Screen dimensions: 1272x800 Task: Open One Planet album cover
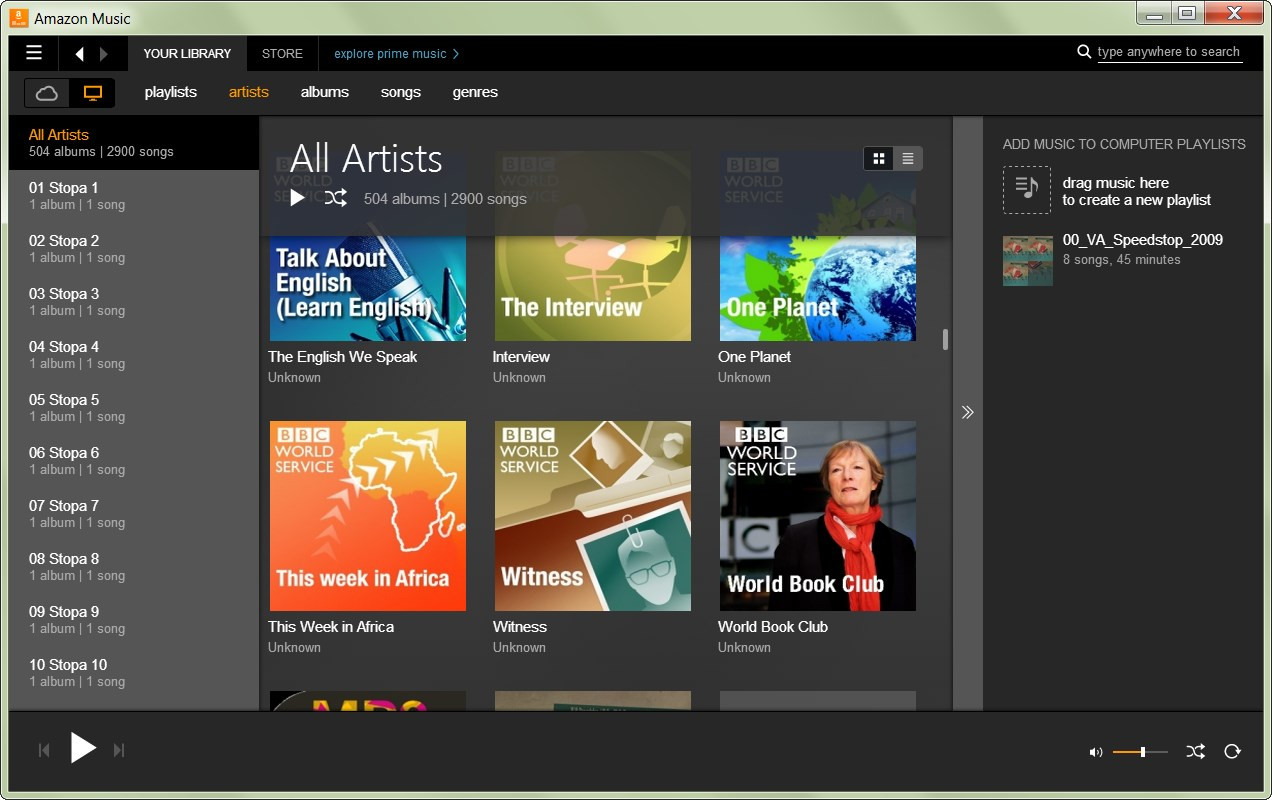(818, 288)
